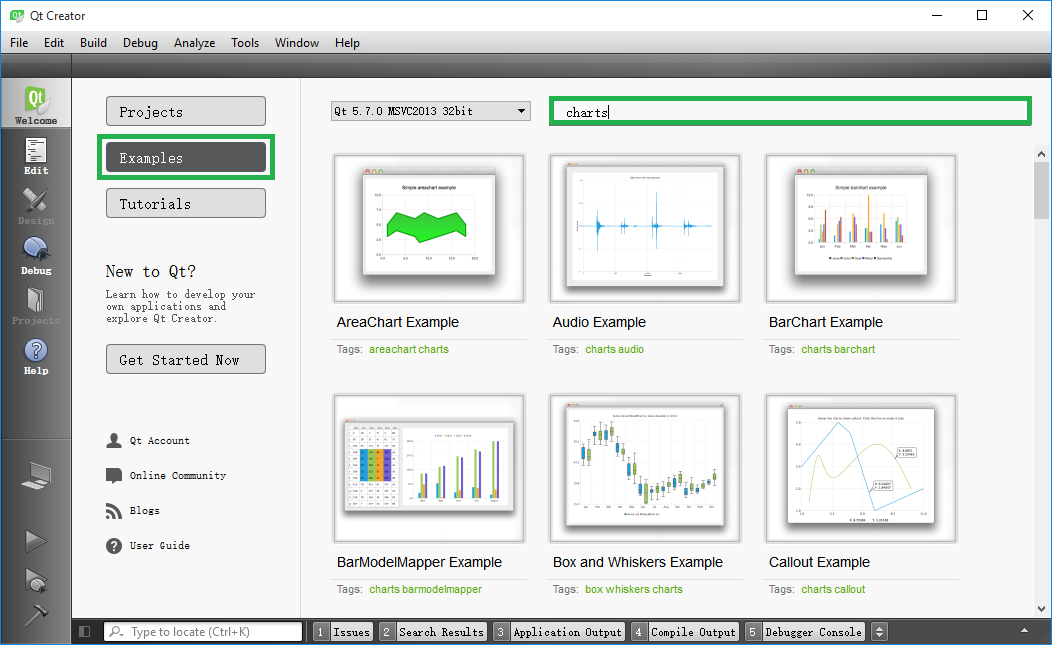Expand the output panes selector arrows
Image resolution: width=1052 pixels, height=645 pixels.
(880, 632)
